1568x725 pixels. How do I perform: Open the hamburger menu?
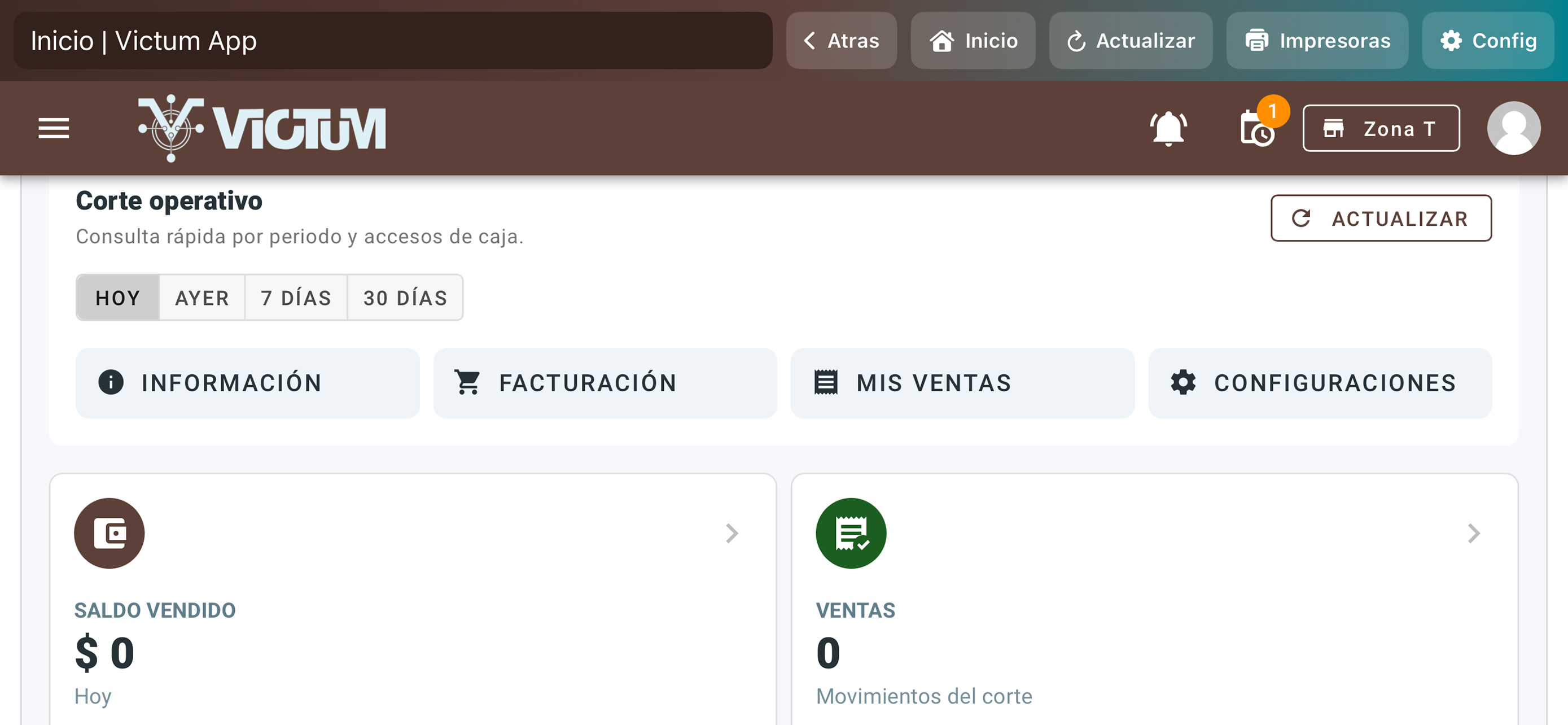[x=54, y=128]
